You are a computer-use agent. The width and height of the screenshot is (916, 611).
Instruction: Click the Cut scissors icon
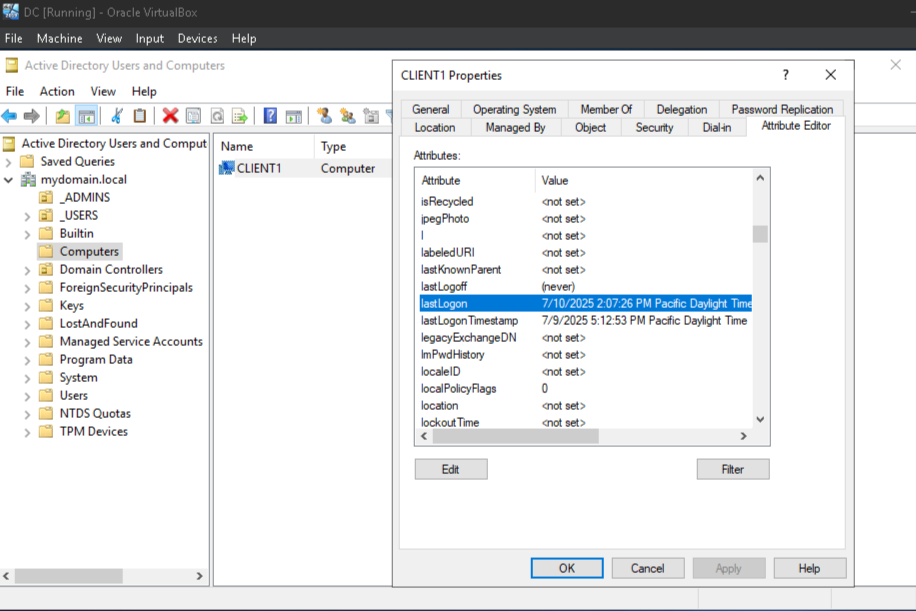point(117,116)
